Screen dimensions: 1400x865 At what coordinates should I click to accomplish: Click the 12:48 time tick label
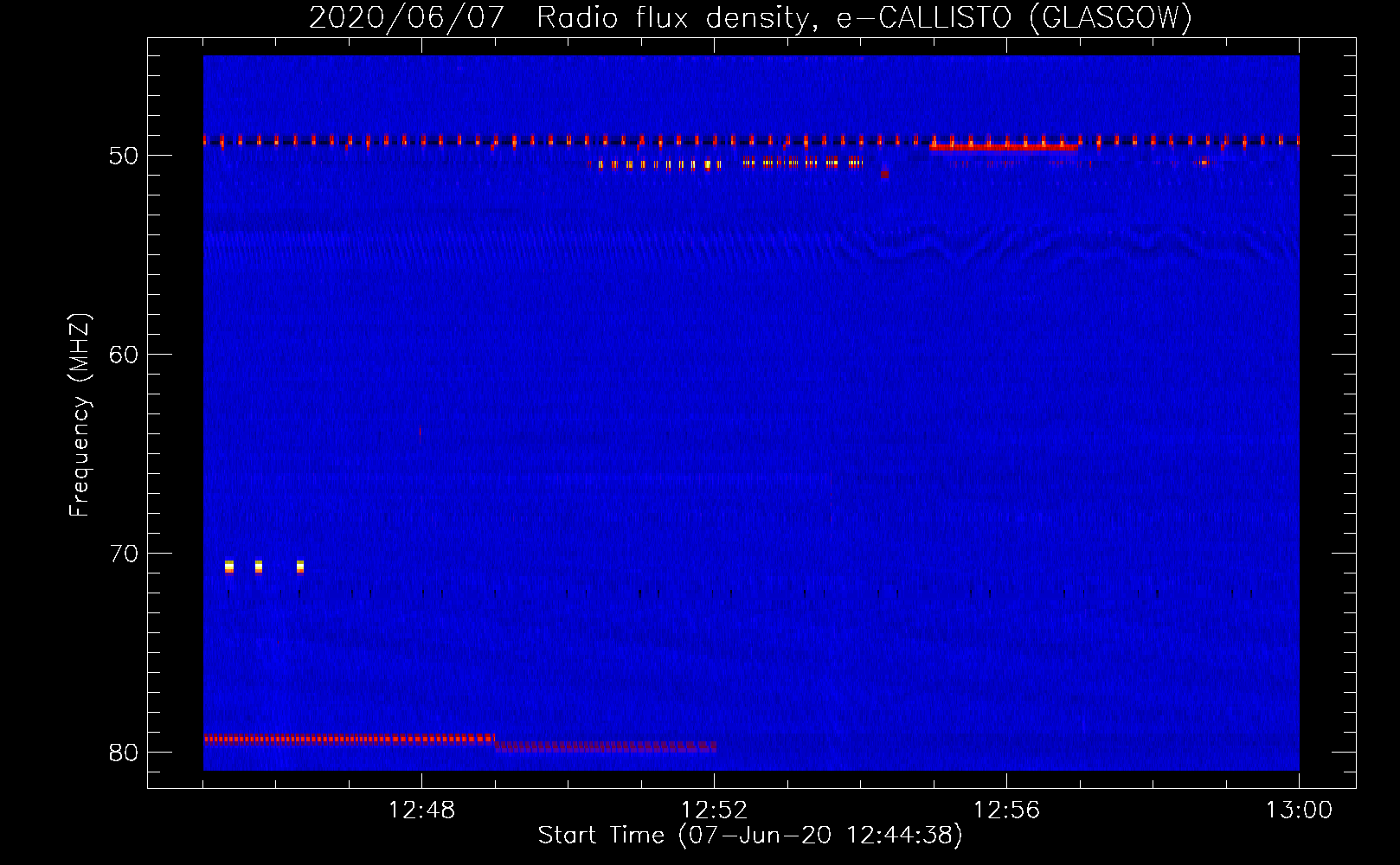tap(421, 811)
